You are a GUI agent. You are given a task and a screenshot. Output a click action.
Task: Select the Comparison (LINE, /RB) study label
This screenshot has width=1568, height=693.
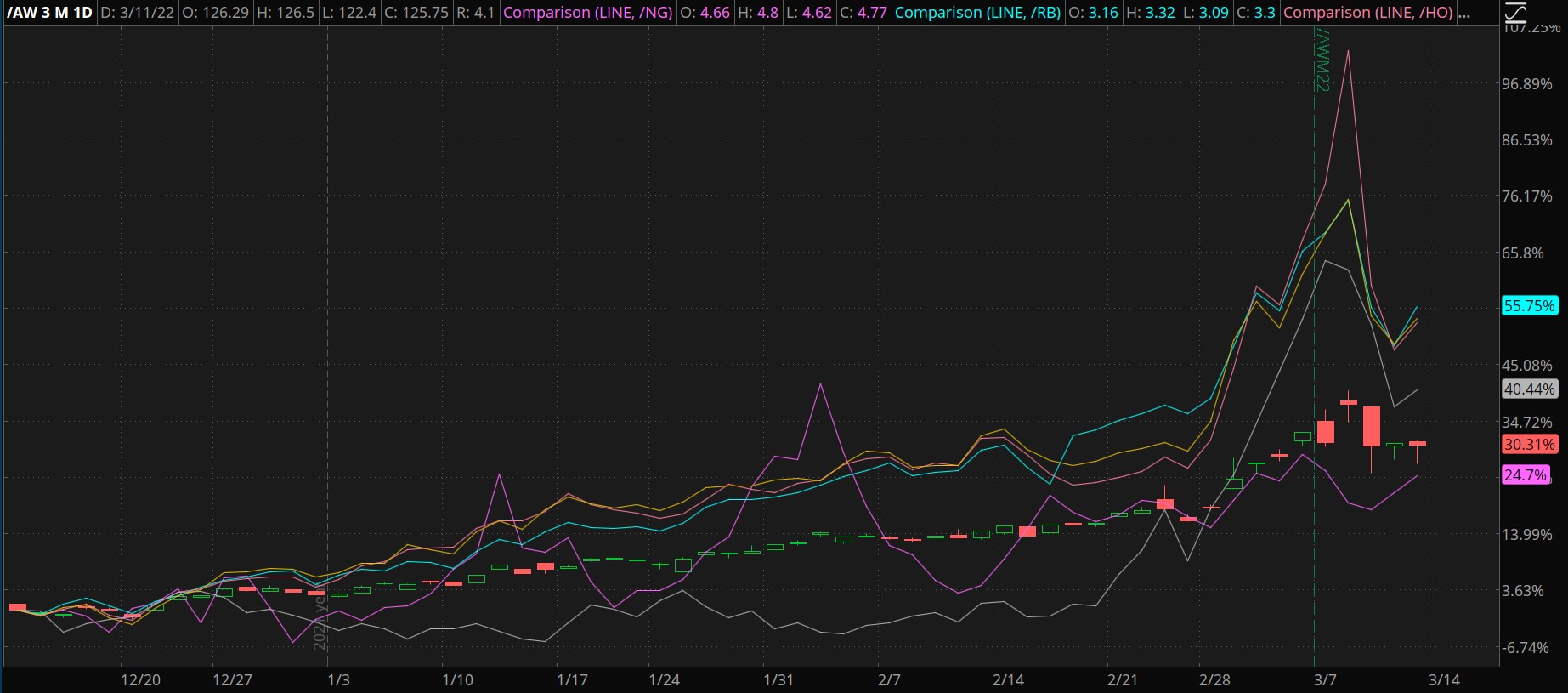tap(977, 13)
